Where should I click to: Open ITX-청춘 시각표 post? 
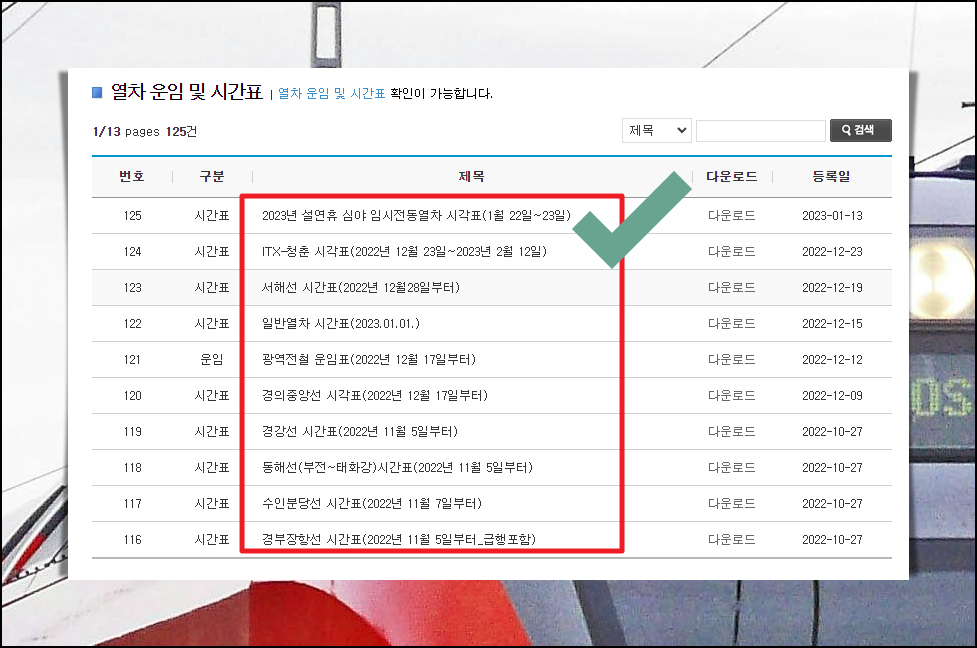click(x=404, y=252)
